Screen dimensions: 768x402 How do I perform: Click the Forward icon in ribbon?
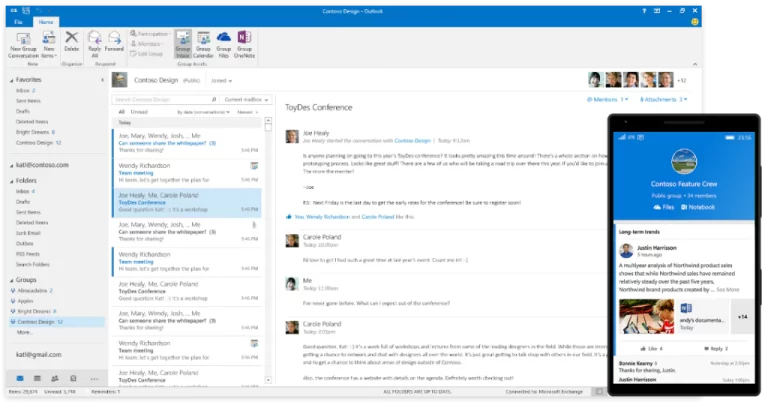[x=114, y=38]
